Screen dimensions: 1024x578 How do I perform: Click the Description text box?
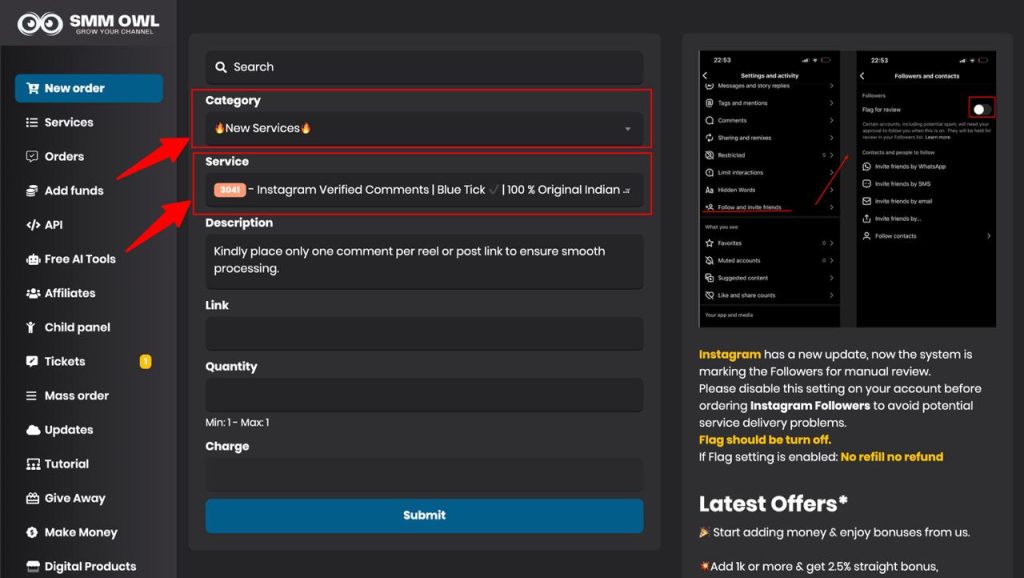[x=424, y=262]
